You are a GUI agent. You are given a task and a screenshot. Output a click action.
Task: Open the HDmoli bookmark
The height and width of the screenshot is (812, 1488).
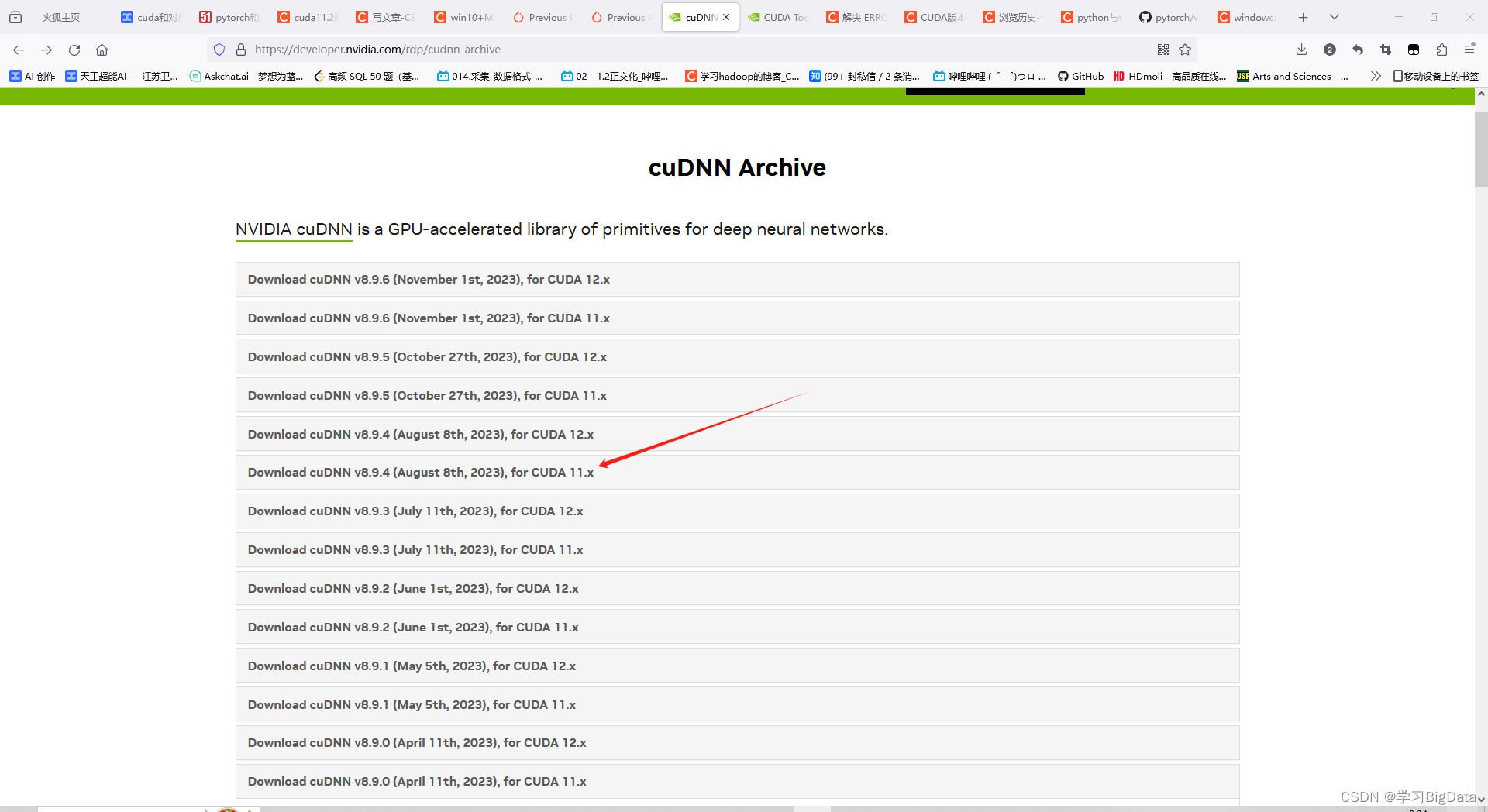pyautogui.click(x=1169, y=76)
